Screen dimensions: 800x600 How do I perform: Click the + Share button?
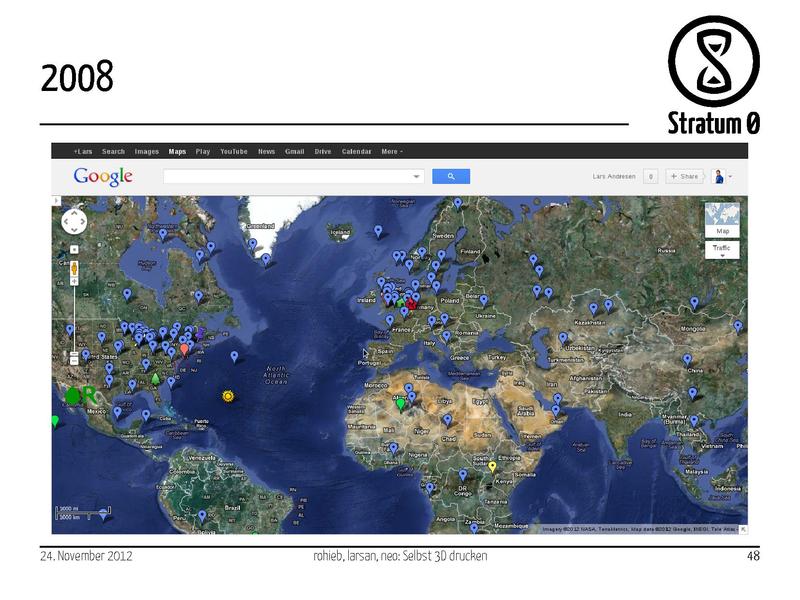tap(685, 176)
